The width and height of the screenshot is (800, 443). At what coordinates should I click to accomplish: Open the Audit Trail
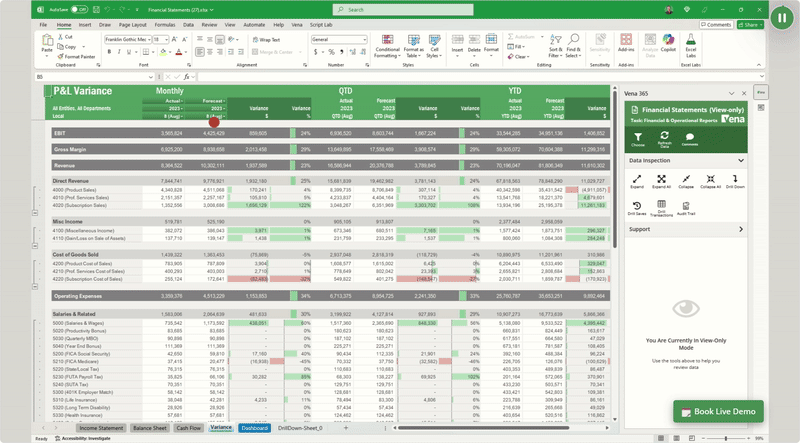click(x=686, y=208)
